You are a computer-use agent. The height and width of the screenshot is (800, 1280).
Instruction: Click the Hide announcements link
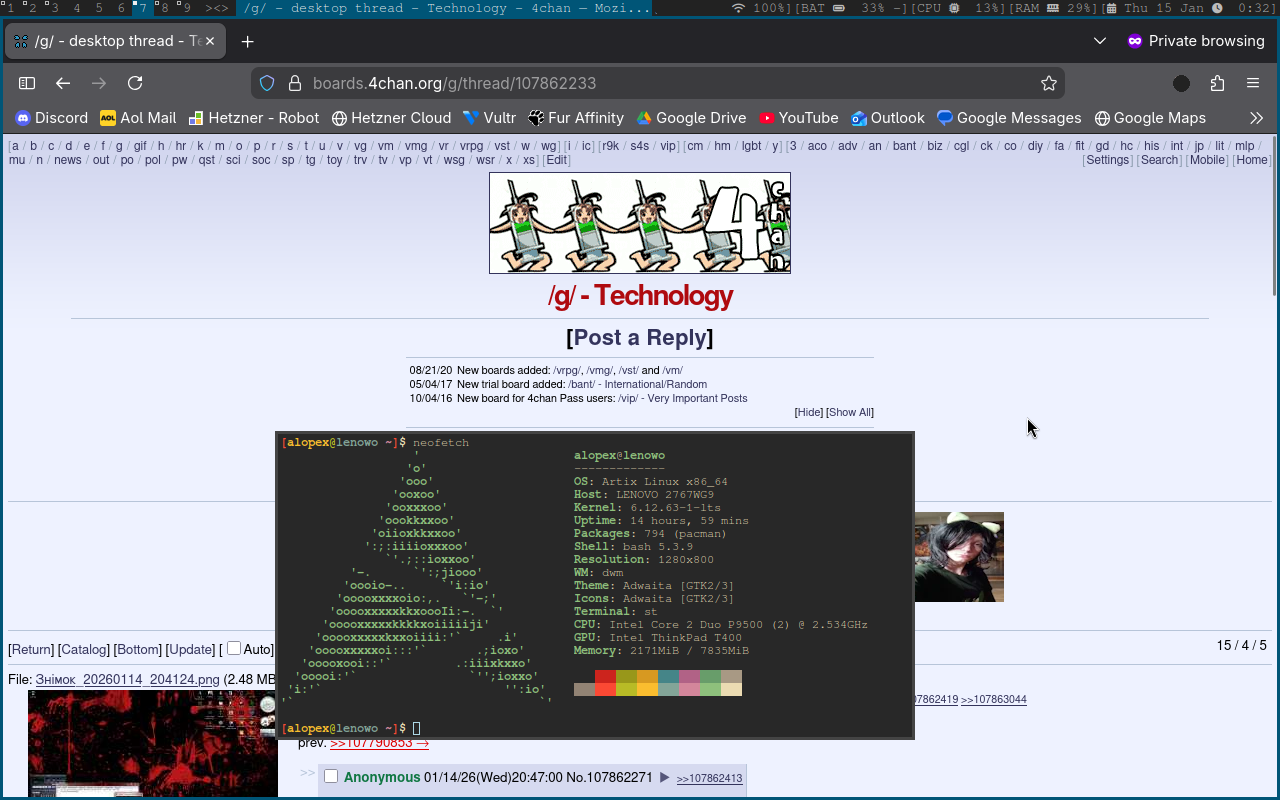tap(808, 412)
